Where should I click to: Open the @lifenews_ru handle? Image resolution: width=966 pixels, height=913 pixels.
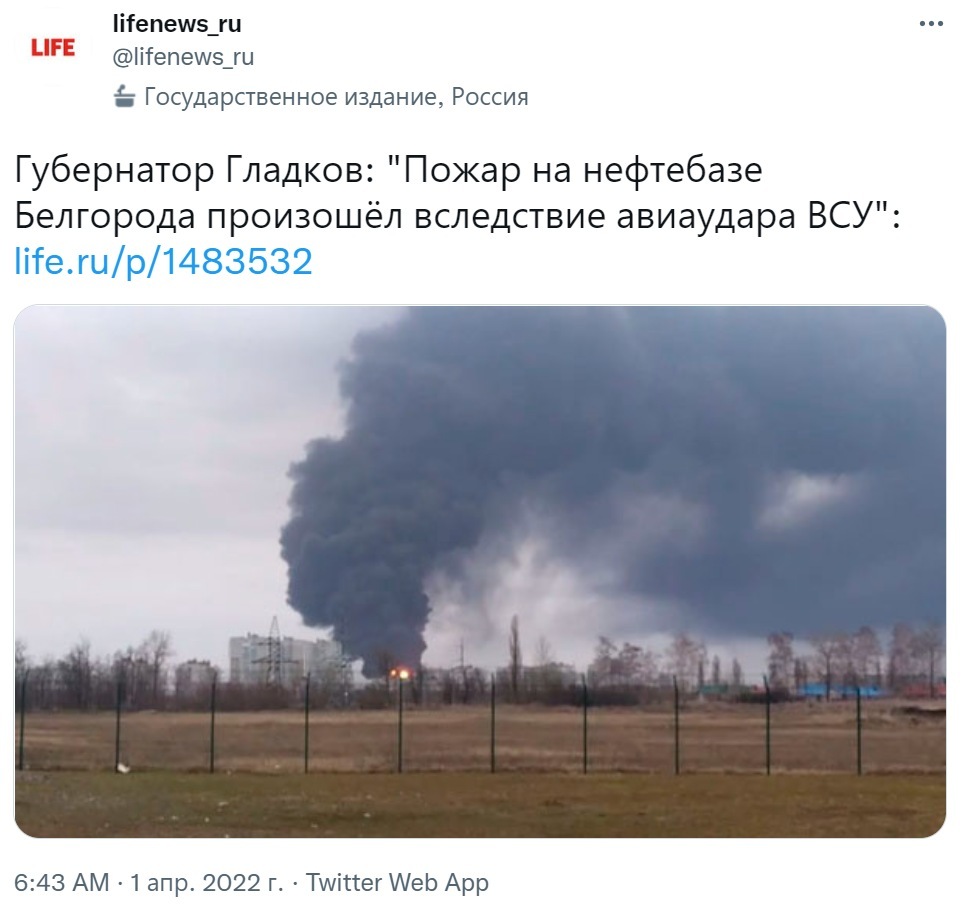click(x=183, y=57)
